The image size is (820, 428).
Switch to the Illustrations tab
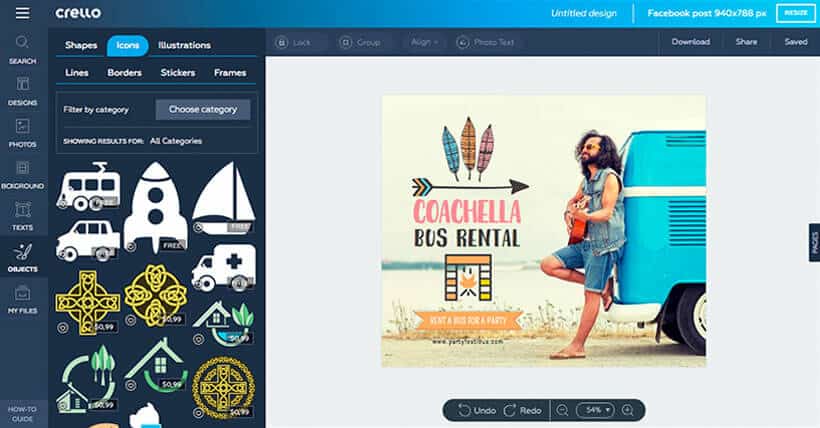click(184, 45)
